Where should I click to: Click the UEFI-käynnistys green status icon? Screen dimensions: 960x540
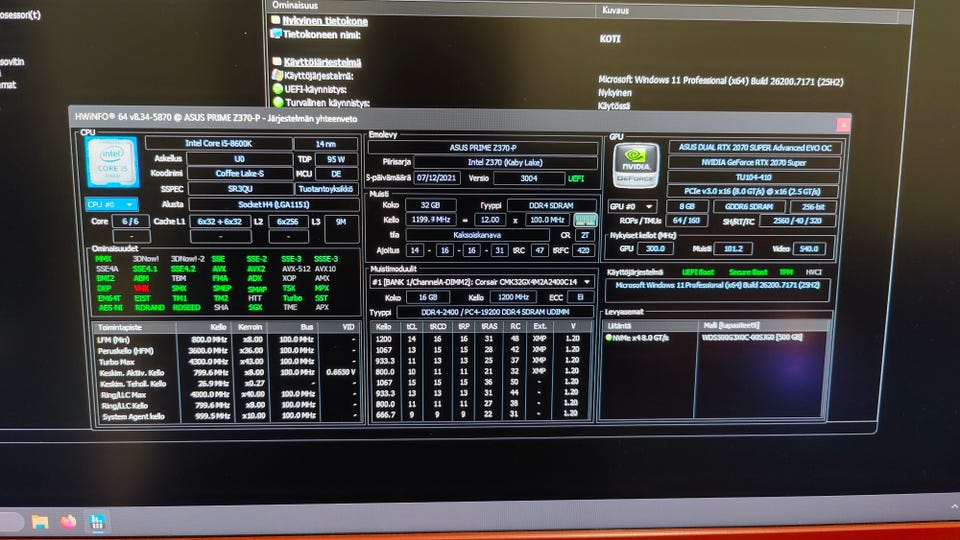pos(277,89)
